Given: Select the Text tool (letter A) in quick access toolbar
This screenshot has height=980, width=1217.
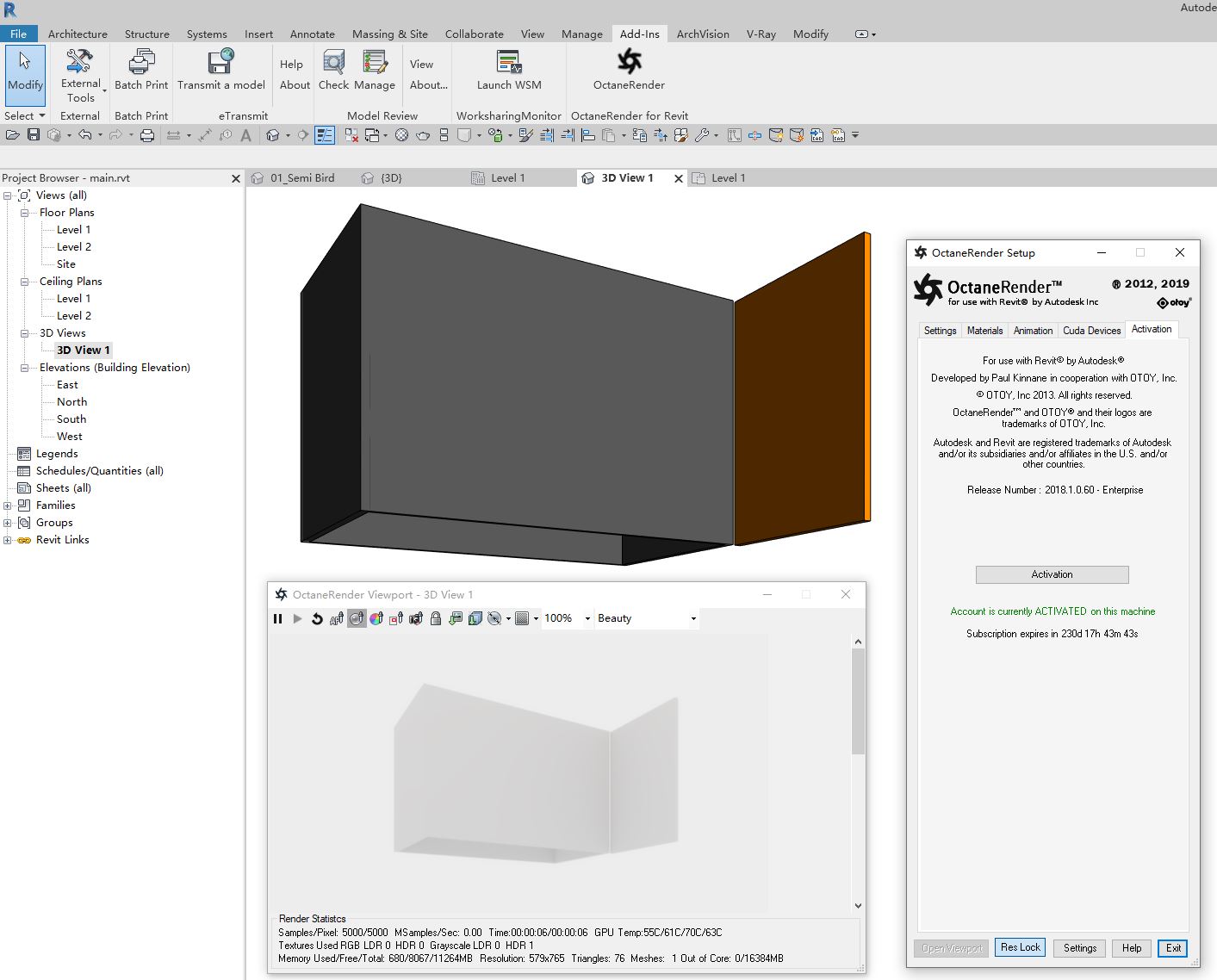Looking at the screenshot, I should pyautogui.click(x=246, y=135).
